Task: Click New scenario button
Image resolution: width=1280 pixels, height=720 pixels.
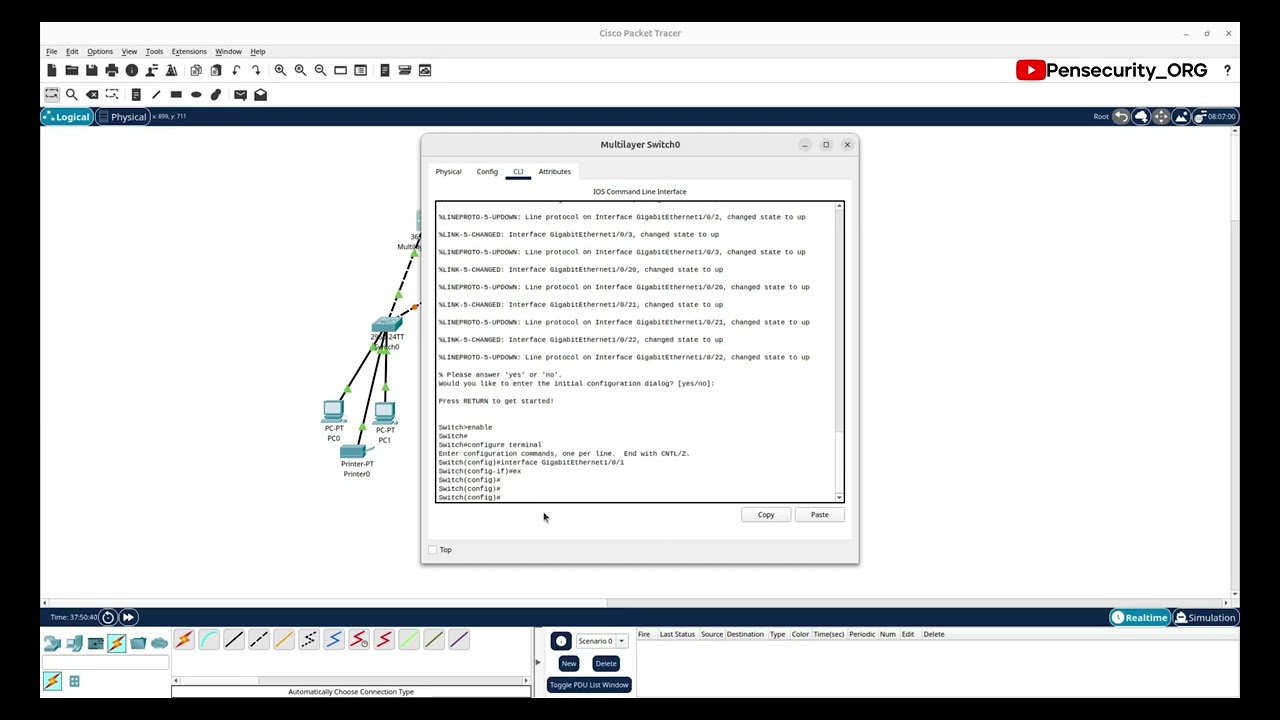Action: 569,663
